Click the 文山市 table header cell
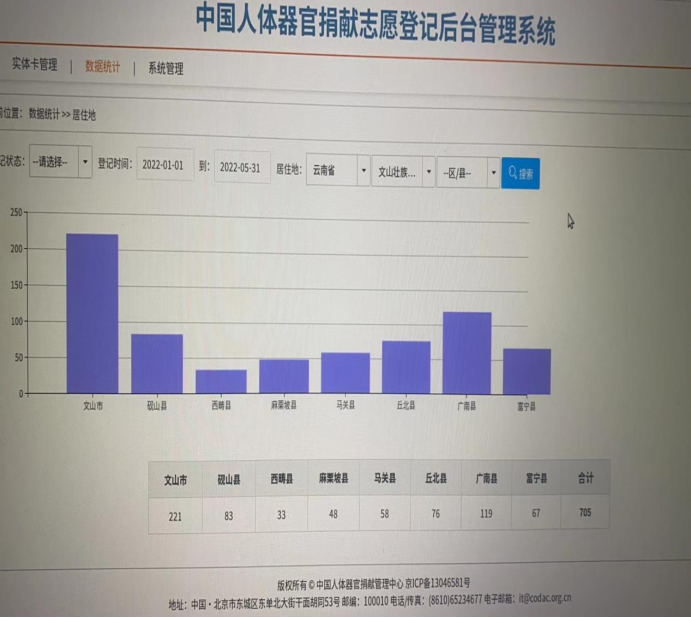691x618 pixels. click(x=175, y=480)
